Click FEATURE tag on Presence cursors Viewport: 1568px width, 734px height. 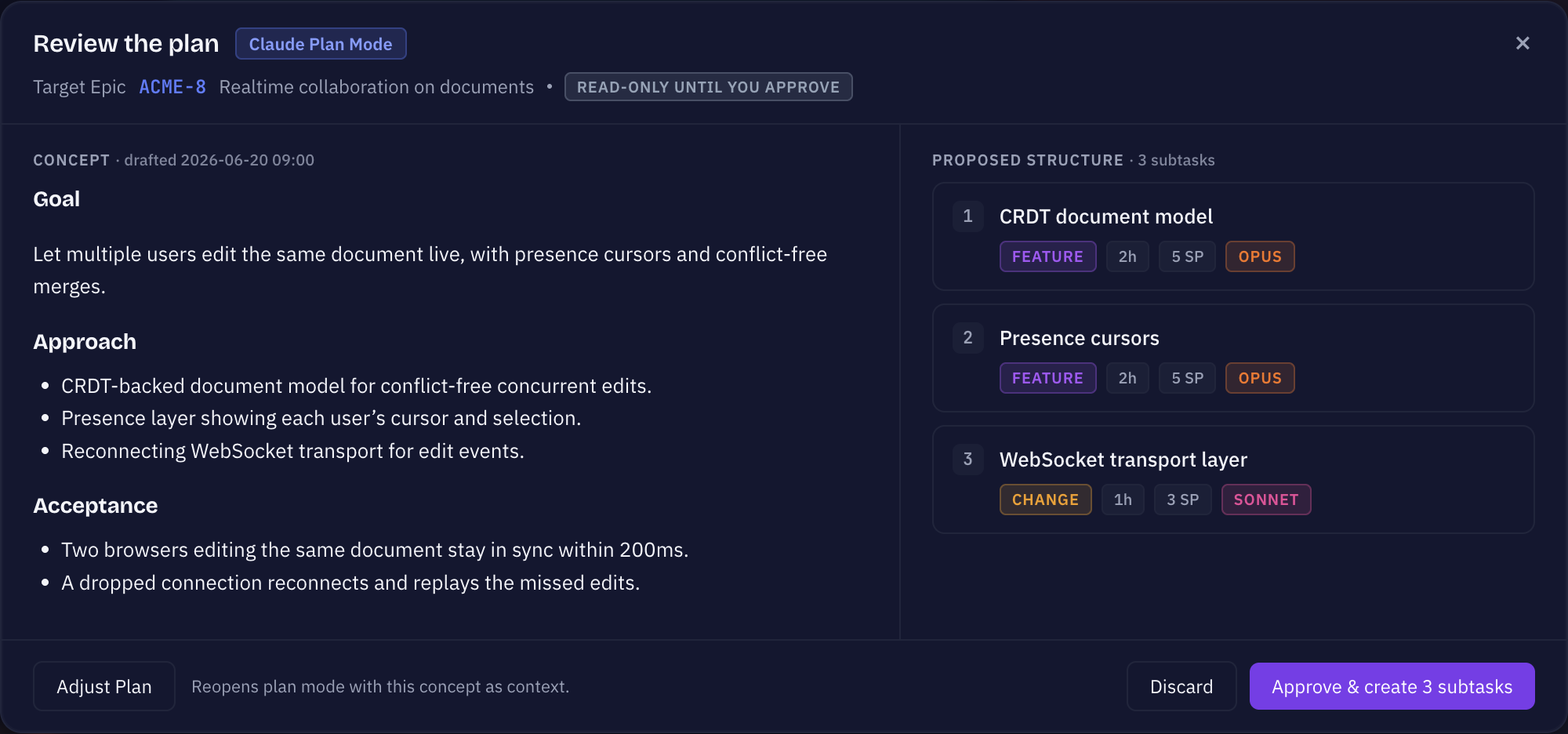pos(1047,378)
